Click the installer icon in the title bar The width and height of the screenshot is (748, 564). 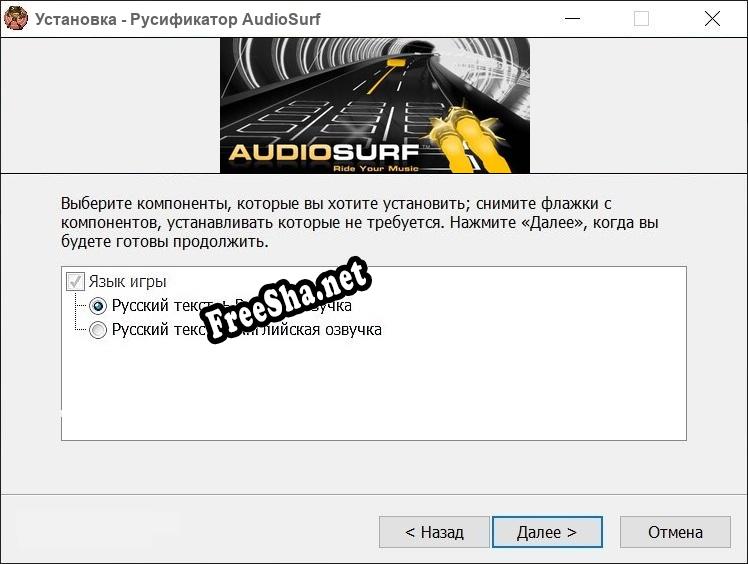pos(16,19)
